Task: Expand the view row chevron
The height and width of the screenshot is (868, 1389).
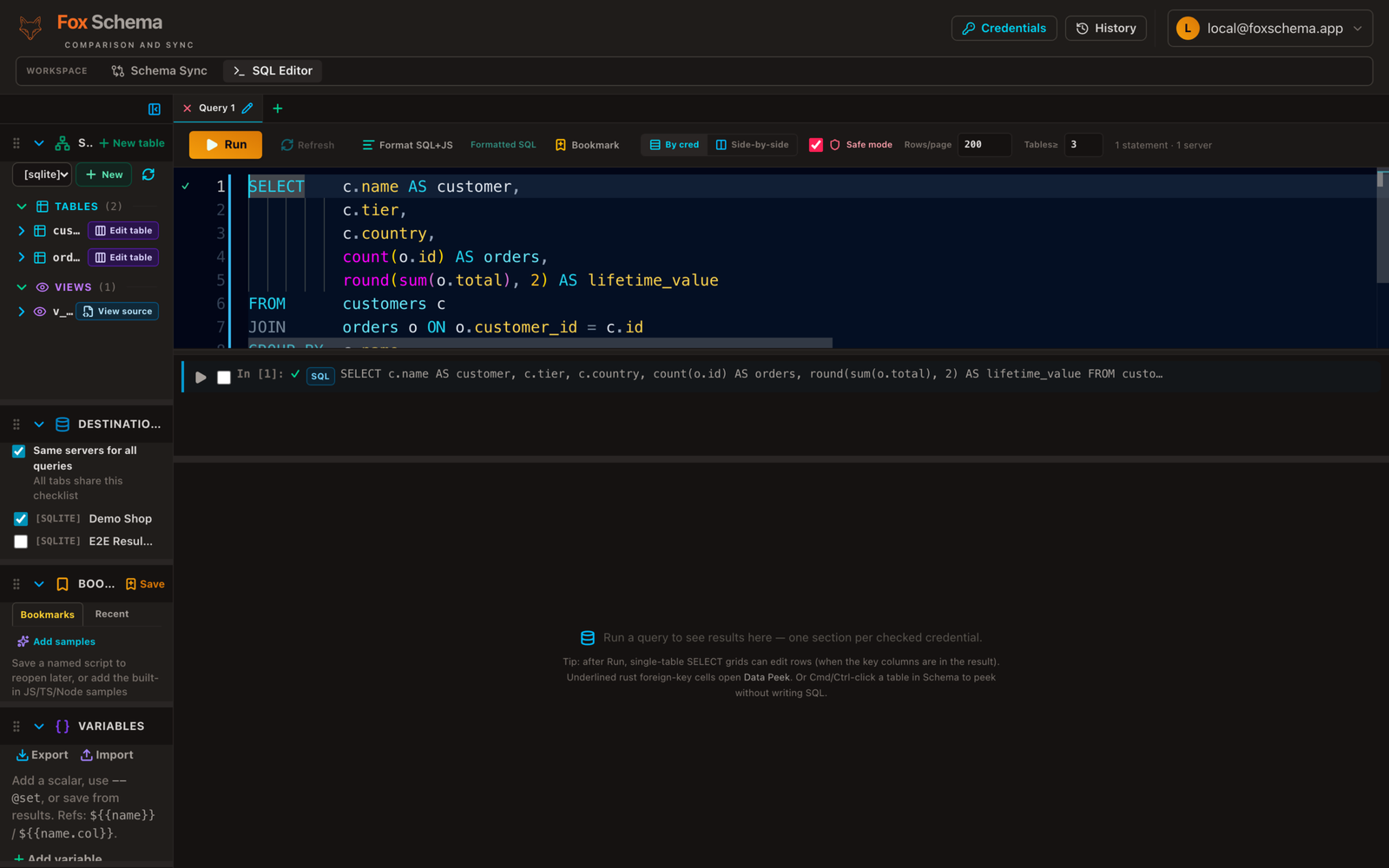Action: tap(21, 312)
